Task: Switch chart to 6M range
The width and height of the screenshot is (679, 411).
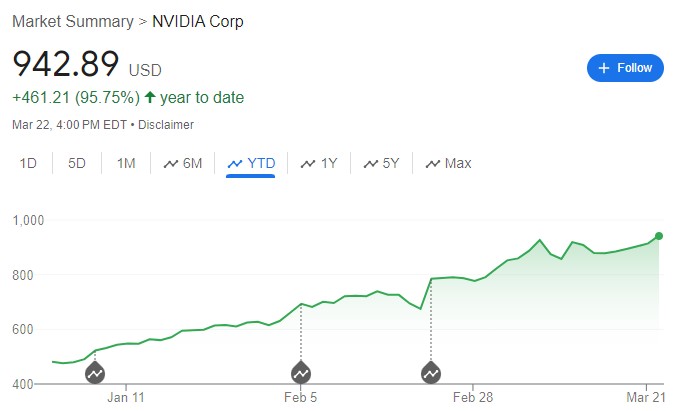Action: point(182,163)
